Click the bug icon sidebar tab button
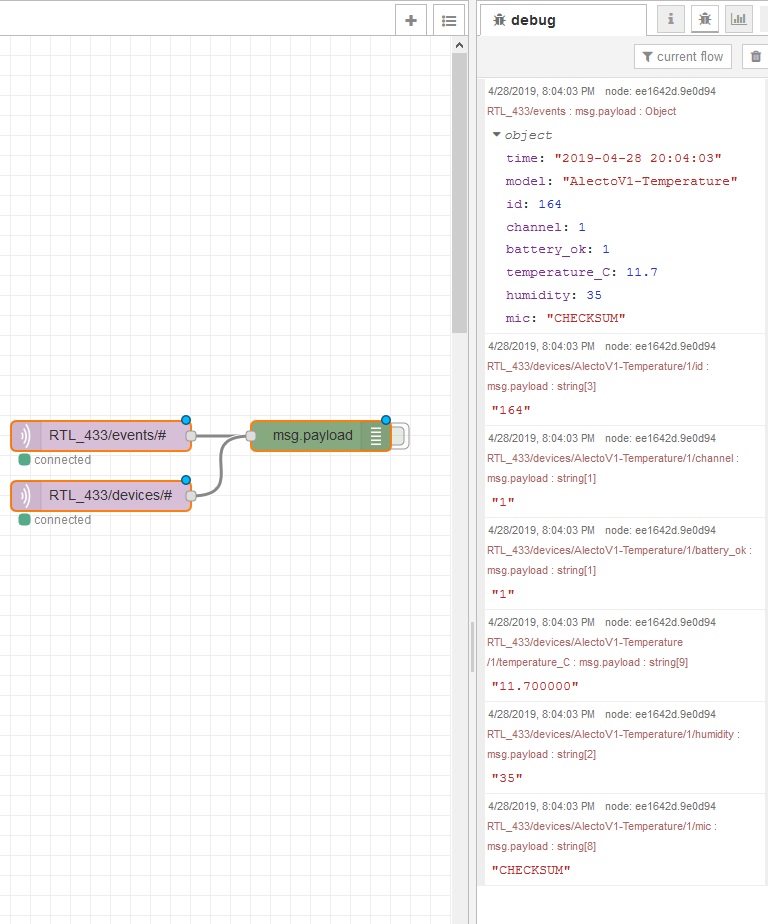Viewport: 768px width, 924px height. pyautogui.click(x=705, y=19)
